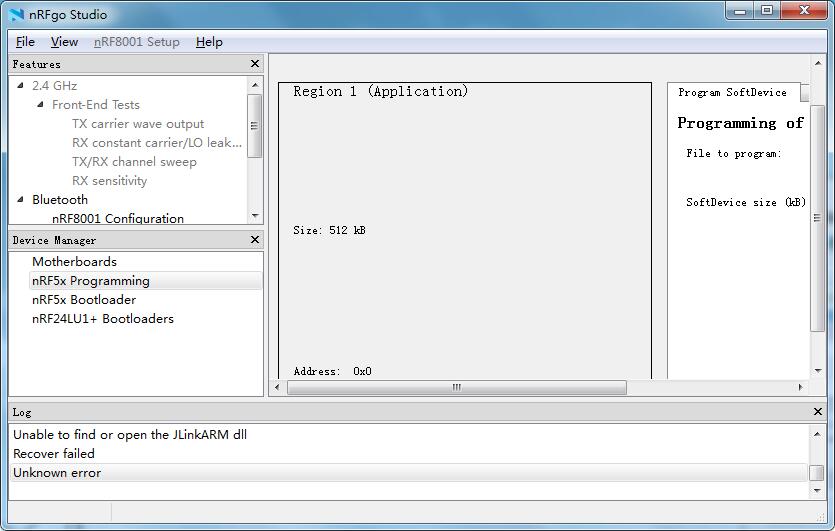Screen dimensions: 835x531
Task: Minimize the nRFgo Studio window
Action: [x=740, y=11]
